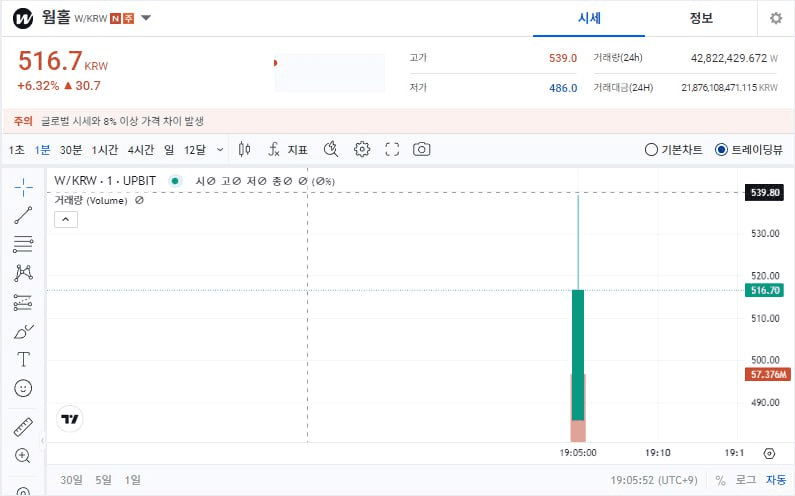Select the XABCD pattern tool

pyautogui.click(x=23, y=273)
